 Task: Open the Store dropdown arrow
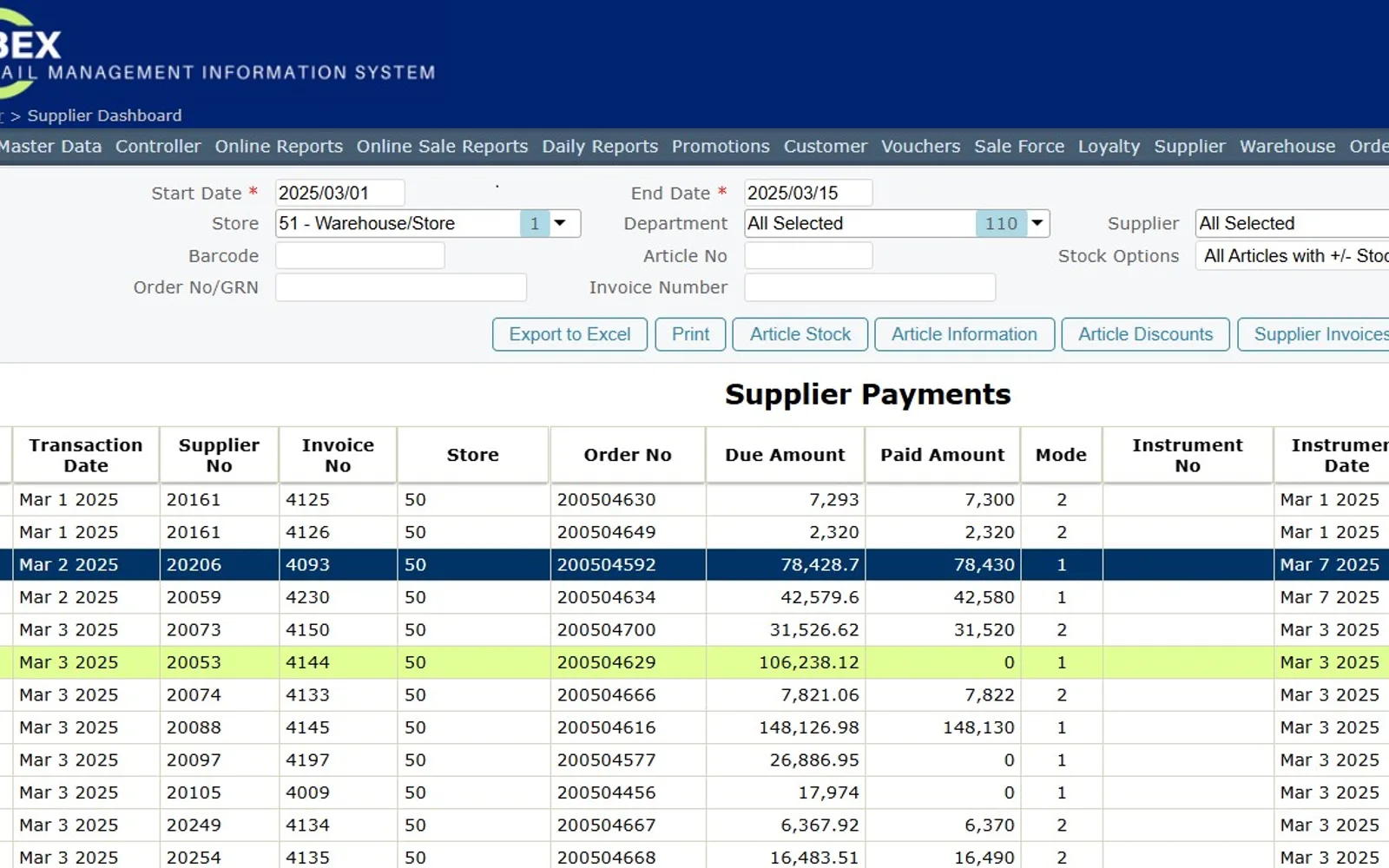tap(561, 223)
